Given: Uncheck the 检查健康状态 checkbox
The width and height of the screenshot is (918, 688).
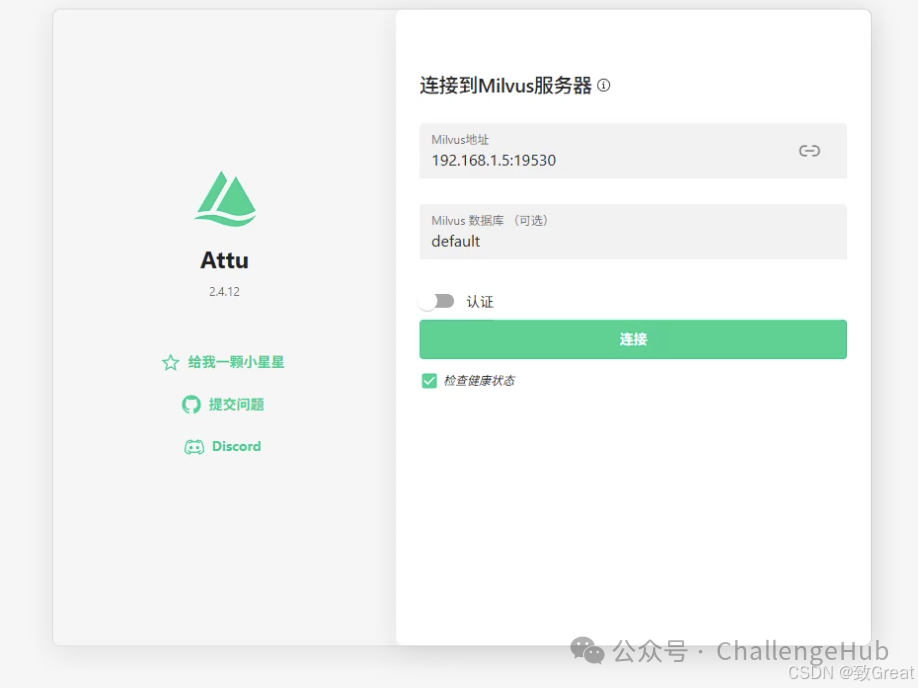Looking at the screenshot, I should click(429, 381).
